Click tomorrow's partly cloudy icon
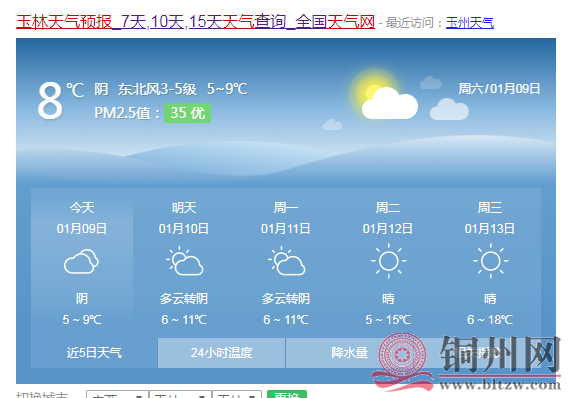574x398 pixels. pos(184,261)
